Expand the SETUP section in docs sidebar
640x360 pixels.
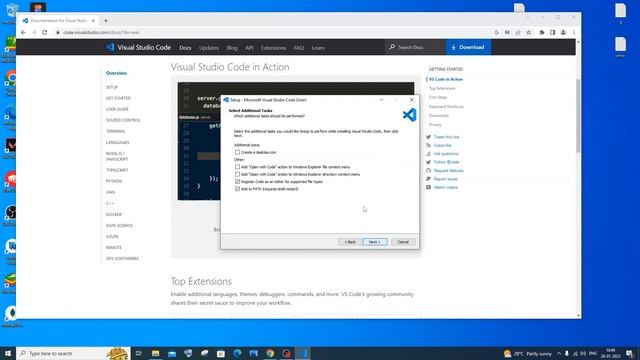[x=112, y=87]
